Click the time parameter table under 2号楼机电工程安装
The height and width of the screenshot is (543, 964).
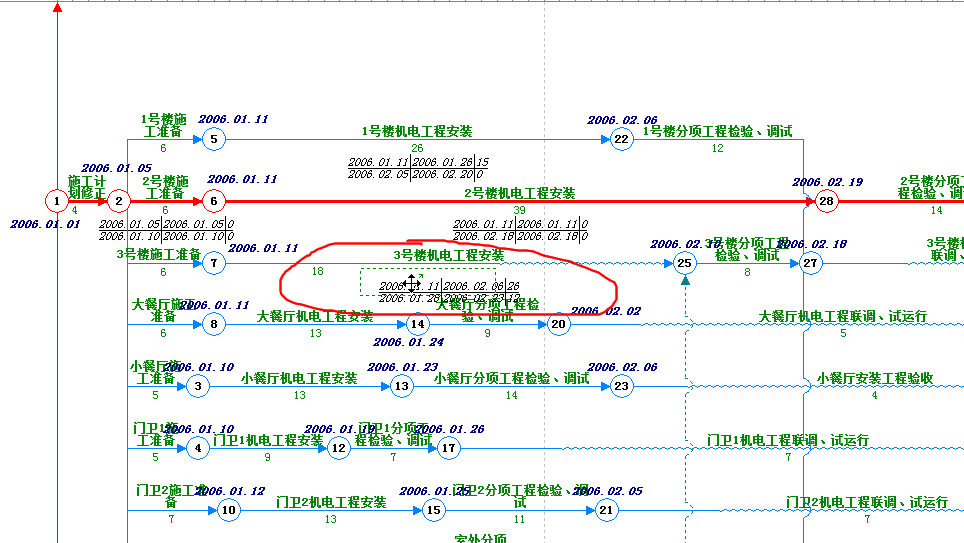click(x=521, y=231)
